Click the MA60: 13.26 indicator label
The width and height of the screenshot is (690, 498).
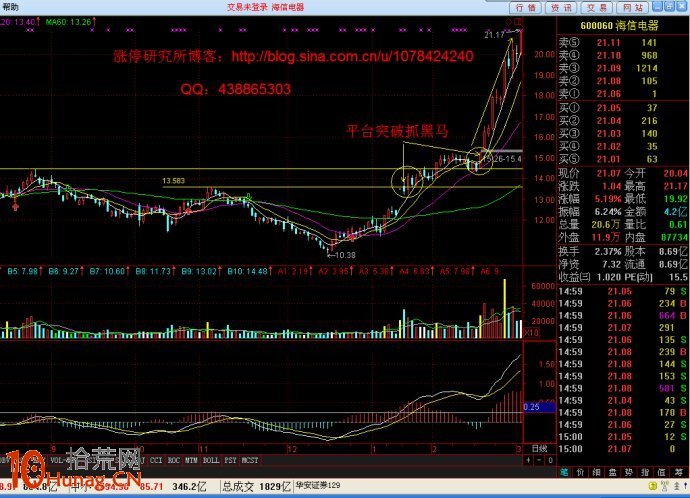coord(70,22)
